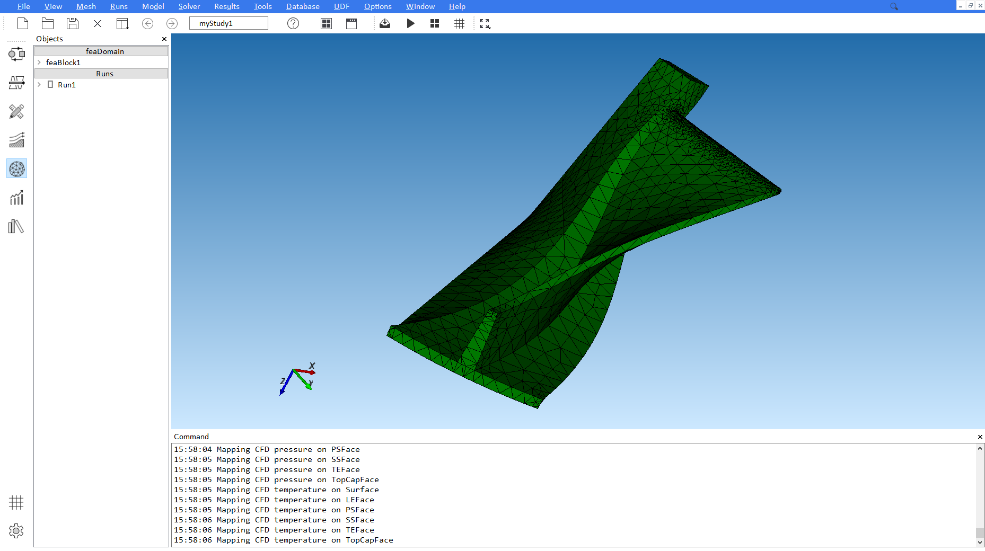The image size is (985, 551).
Task: Expand the Run1 tree node
Action: click(39, 84)
